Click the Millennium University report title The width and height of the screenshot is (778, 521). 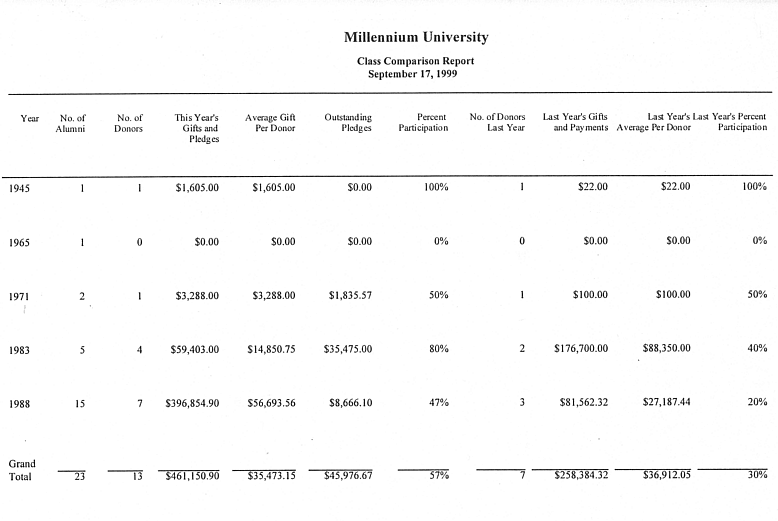click(416, 37)
